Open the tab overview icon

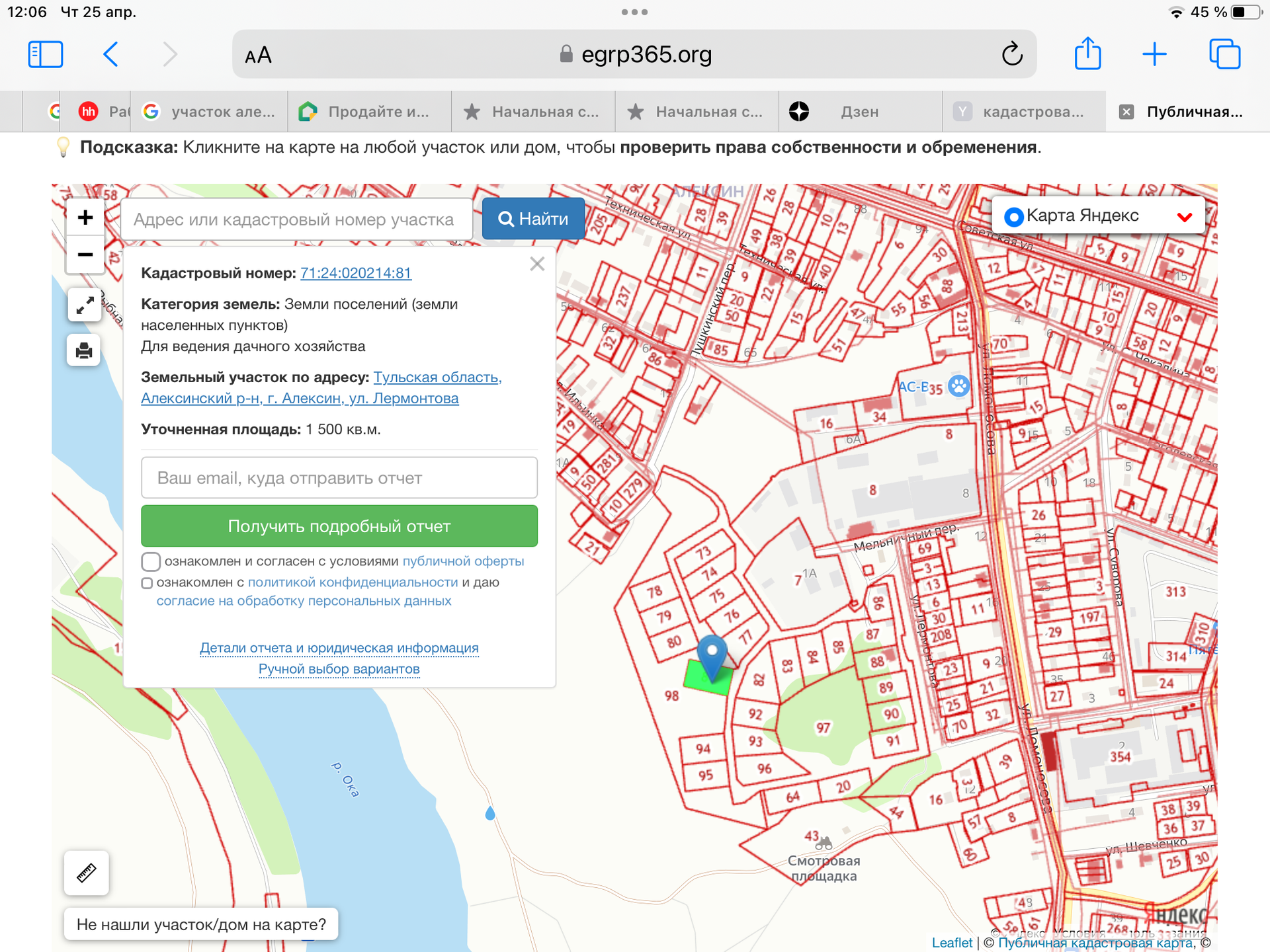pyautogui.click(x=1224, y=54)
